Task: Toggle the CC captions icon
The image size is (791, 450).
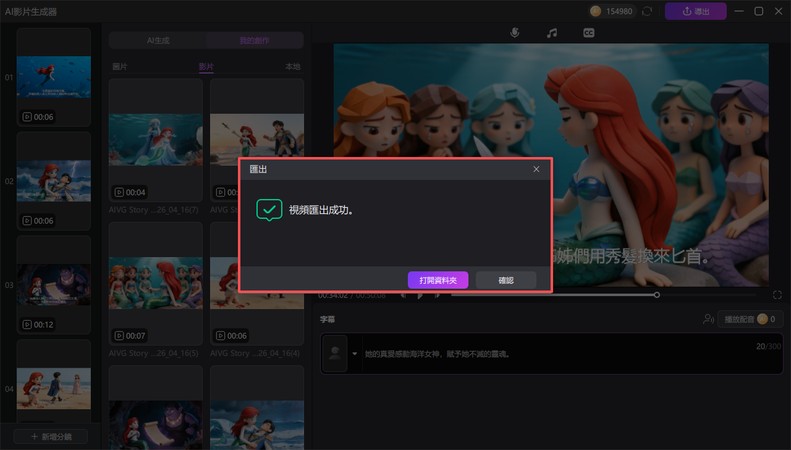Action: pyautogui.click(x=589, y=33)
